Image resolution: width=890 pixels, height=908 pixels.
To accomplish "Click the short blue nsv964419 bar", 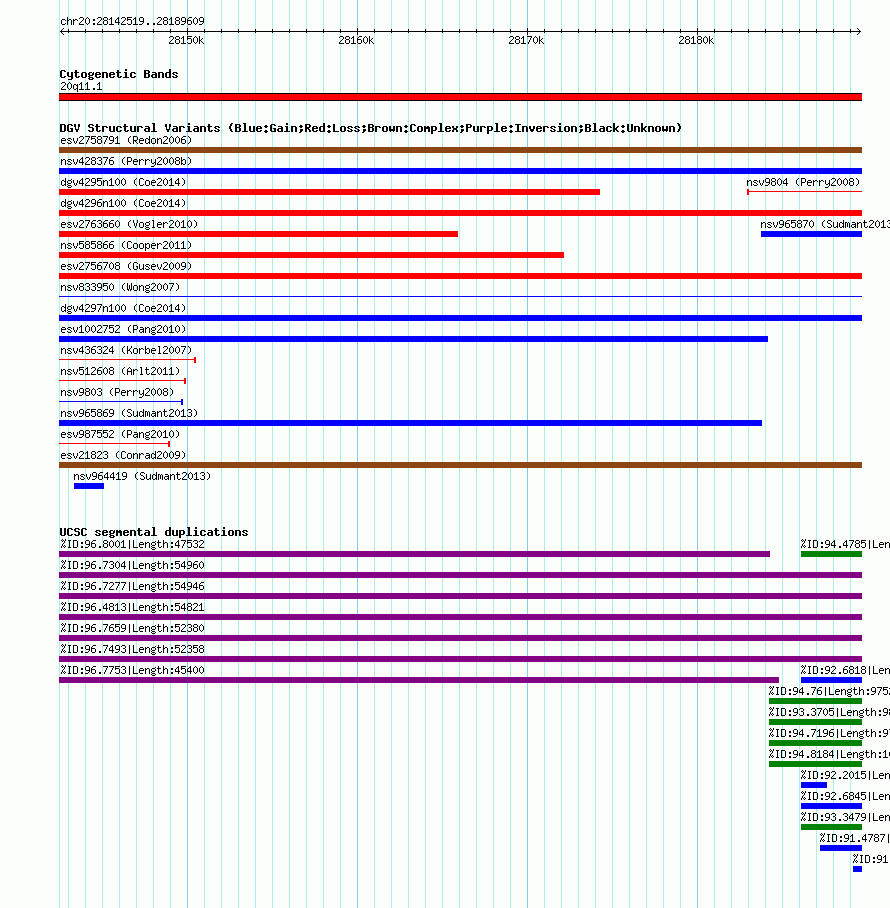I will pos(89,486).
